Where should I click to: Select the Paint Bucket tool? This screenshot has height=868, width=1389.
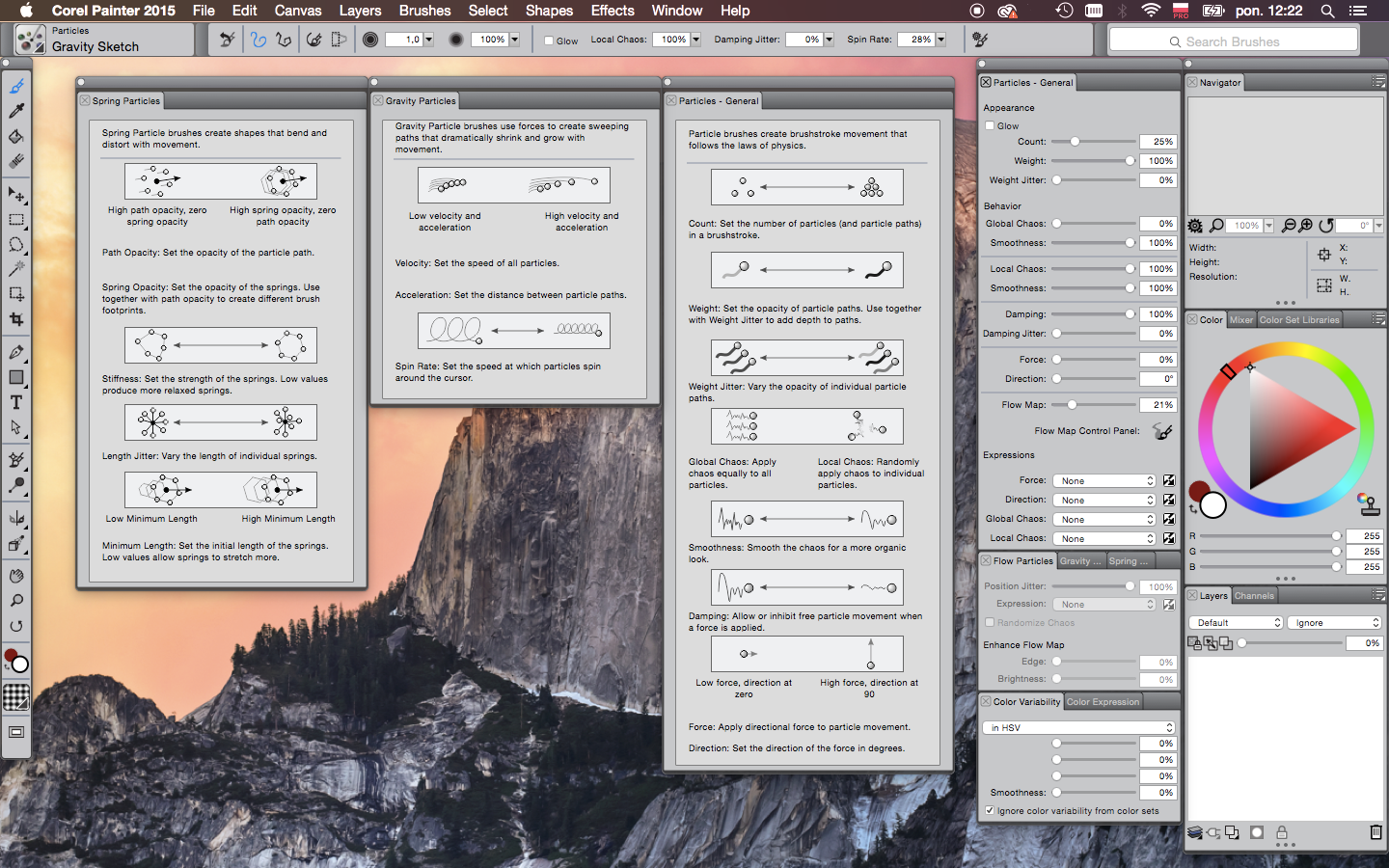coord(16,136)
